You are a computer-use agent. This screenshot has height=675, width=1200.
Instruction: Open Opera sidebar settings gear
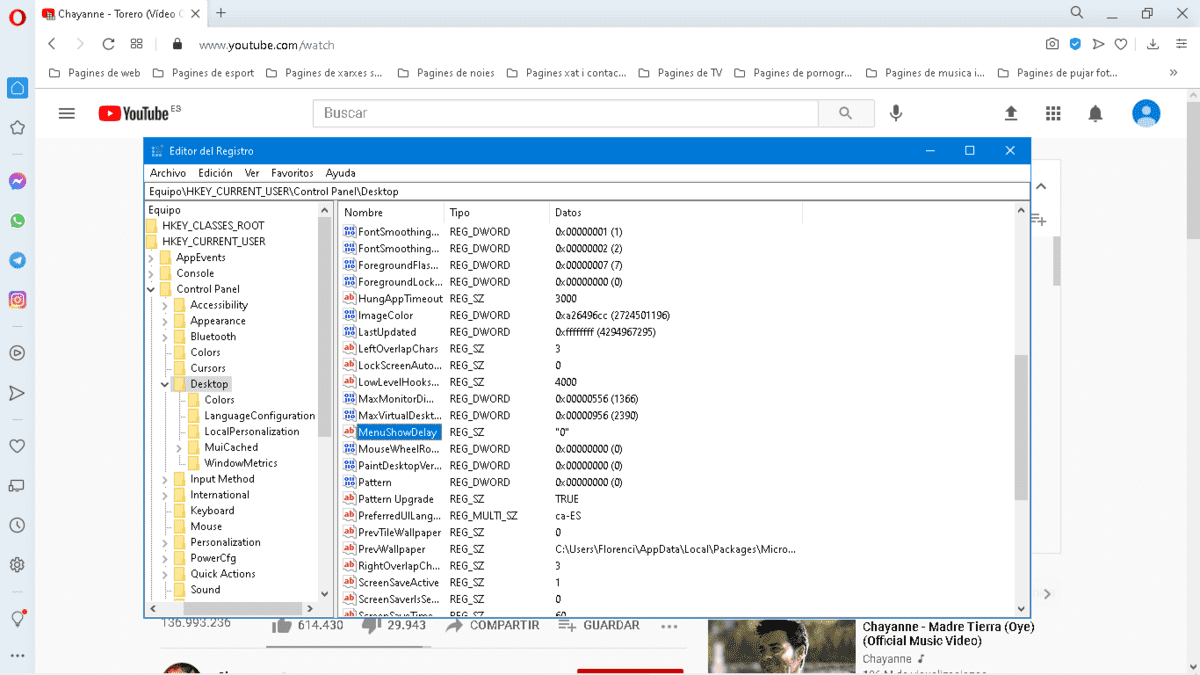(x=17, y=565)
